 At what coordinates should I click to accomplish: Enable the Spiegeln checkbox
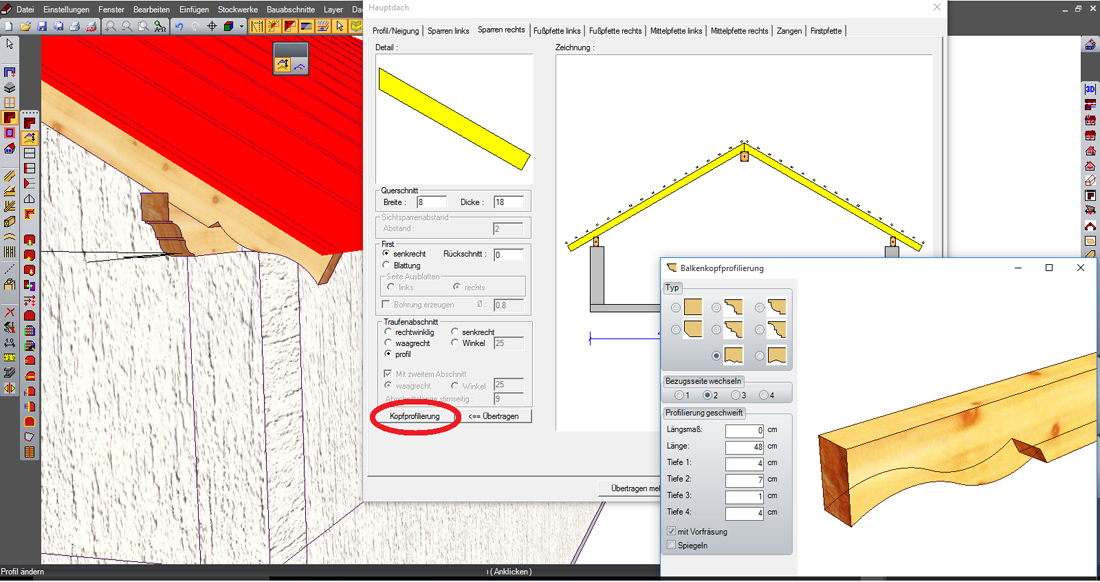coord(671,545)
